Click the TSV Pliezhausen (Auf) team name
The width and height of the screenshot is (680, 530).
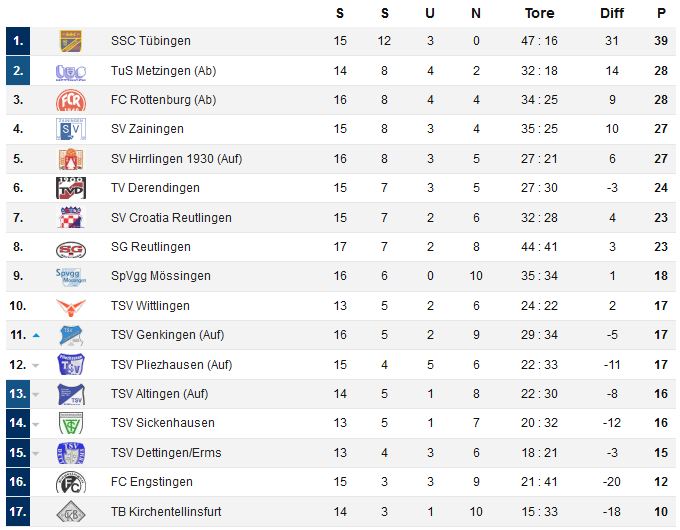pos(171,364)
